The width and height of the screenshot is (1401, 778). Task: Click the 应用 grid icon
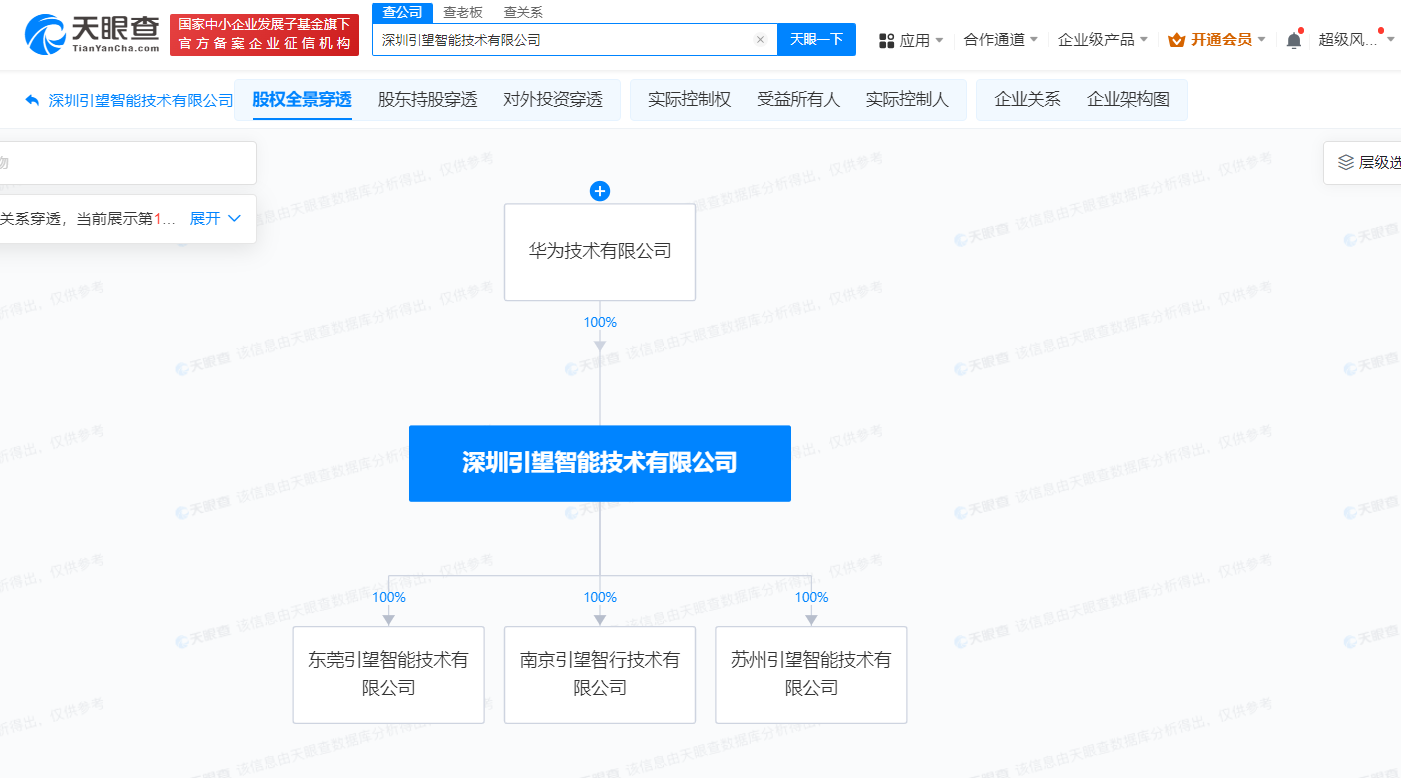pyautogui.click(x=886, y=40)
